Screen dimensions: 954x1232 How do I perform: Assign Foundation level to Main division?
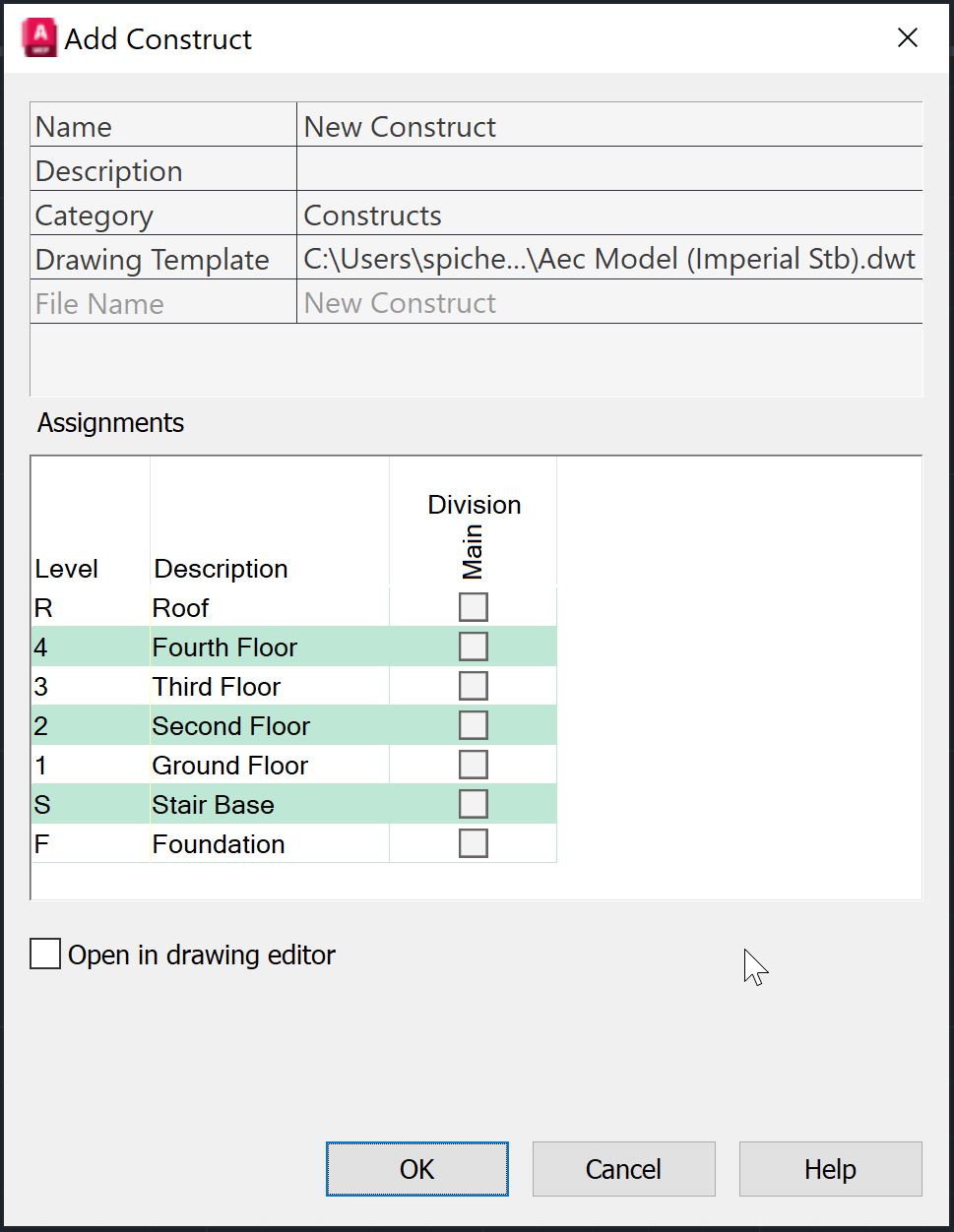(474, 843)
